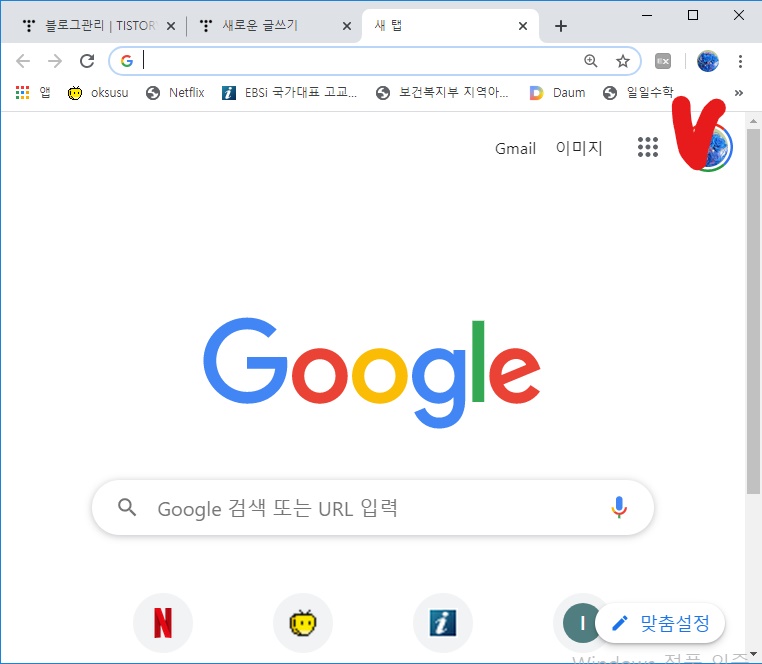Focus the Google search or URL box

point(373,508)
